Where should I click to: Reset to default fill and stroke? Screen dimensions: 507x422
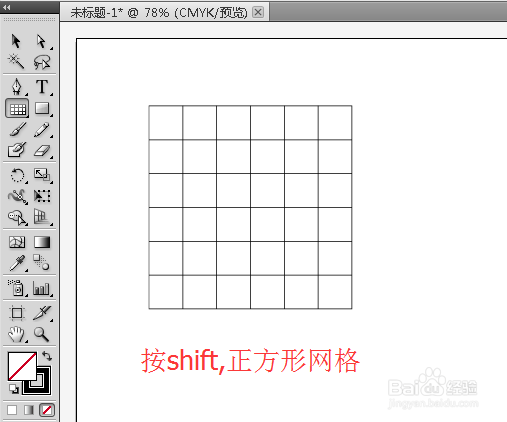[13, 389]
